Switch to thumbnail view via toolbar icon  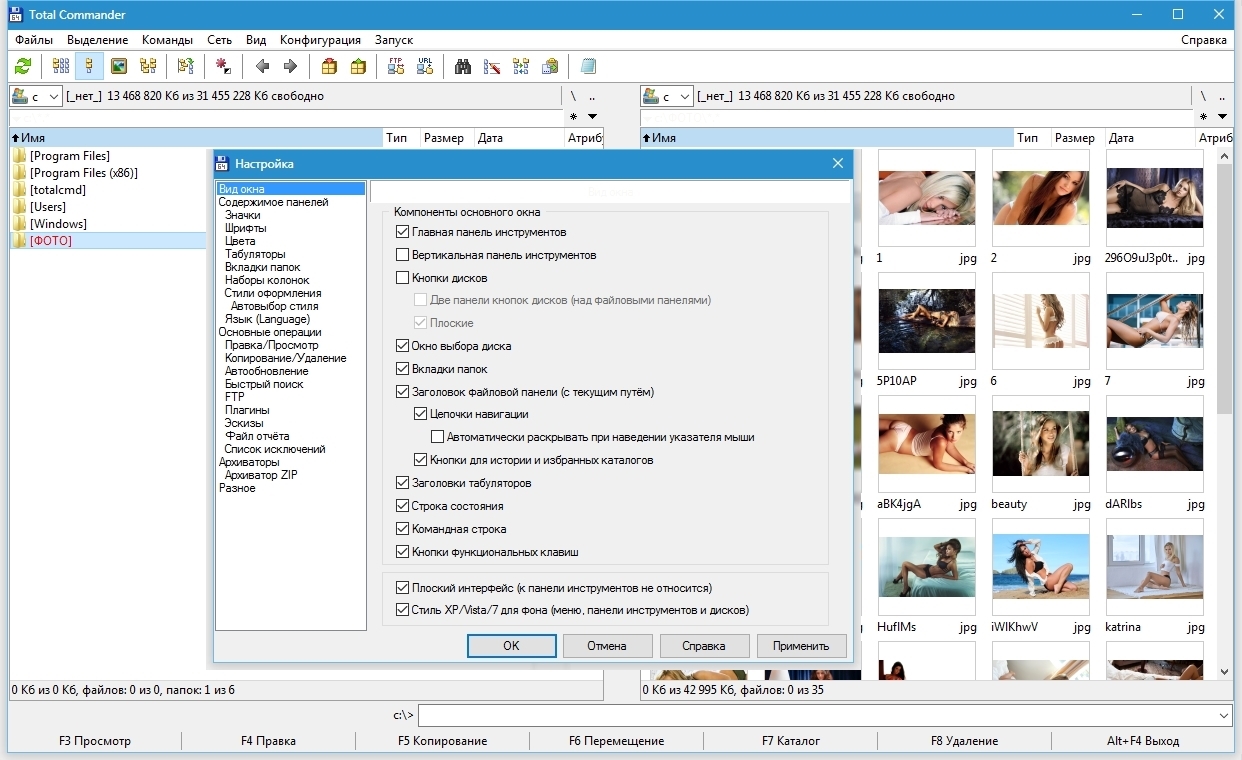(119, 67)
